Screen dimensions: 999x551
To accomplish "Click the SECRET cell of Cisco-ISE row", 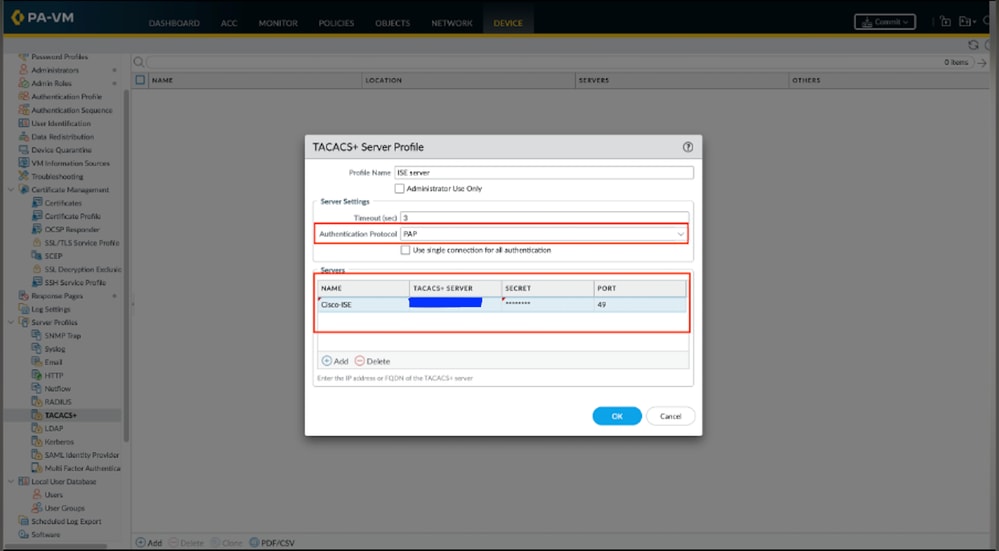I will click(x=547, y=304).
